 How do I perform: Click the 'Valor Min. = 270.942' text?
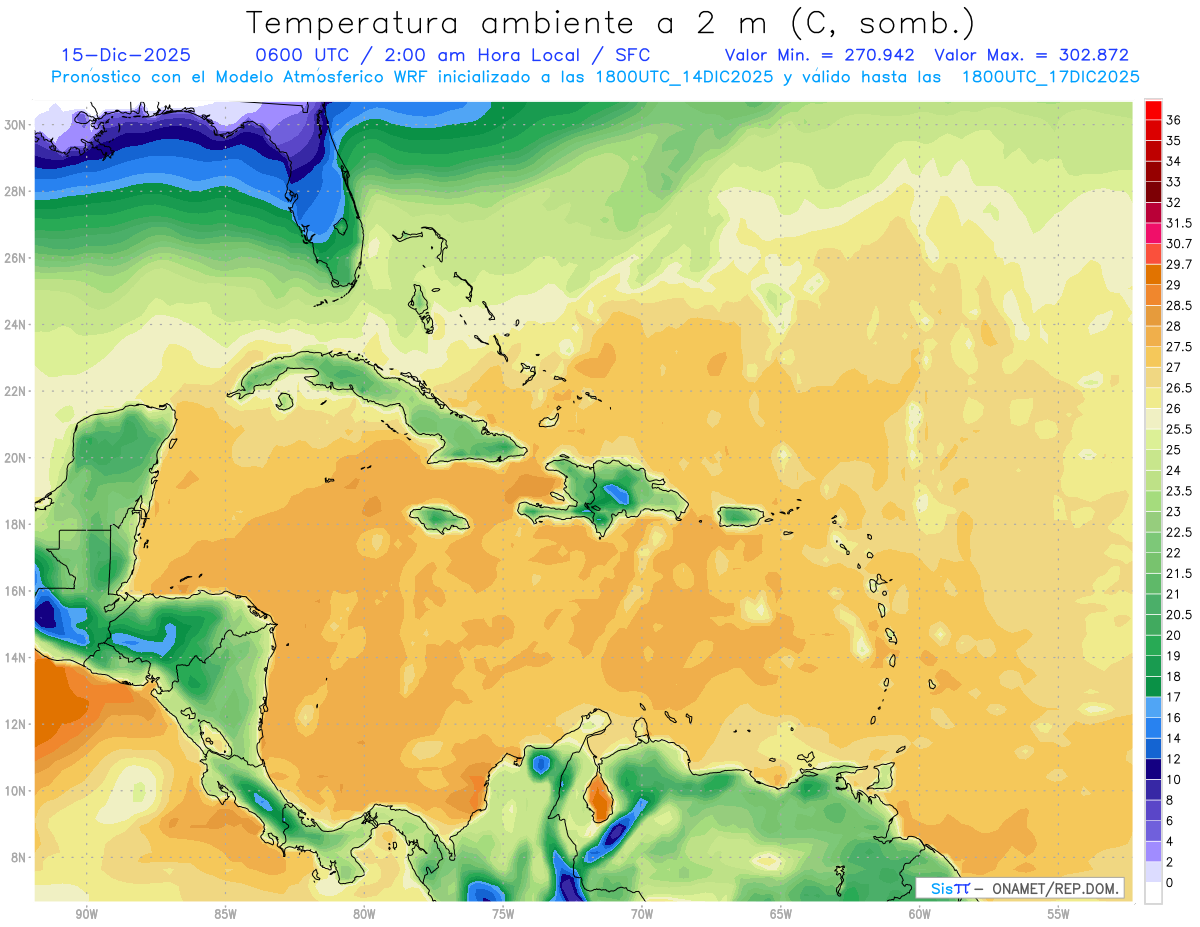coord(820,55)
